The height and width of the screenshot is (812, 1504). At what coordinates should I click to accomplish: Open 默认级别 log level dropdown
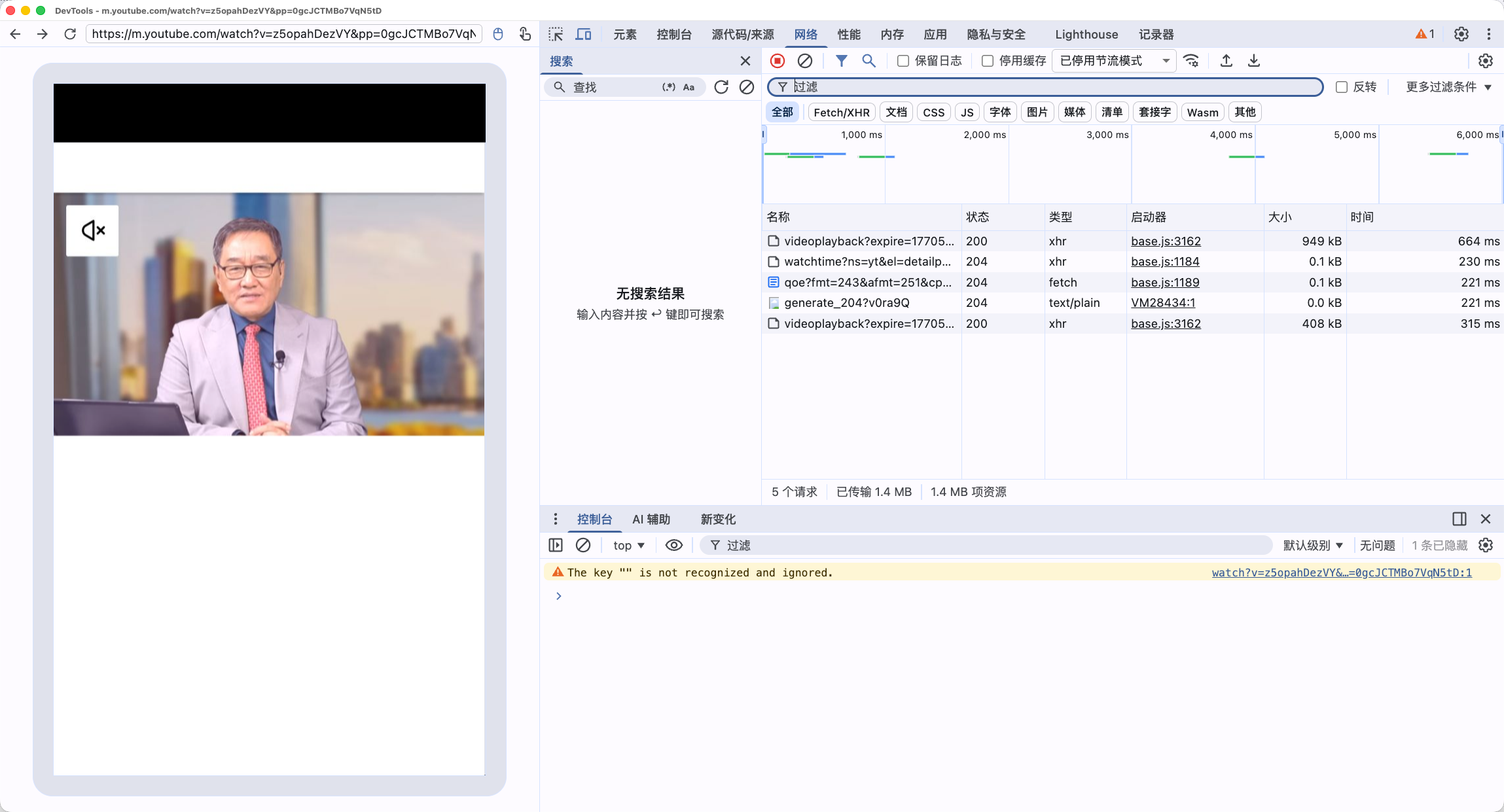pos(1313,545)
